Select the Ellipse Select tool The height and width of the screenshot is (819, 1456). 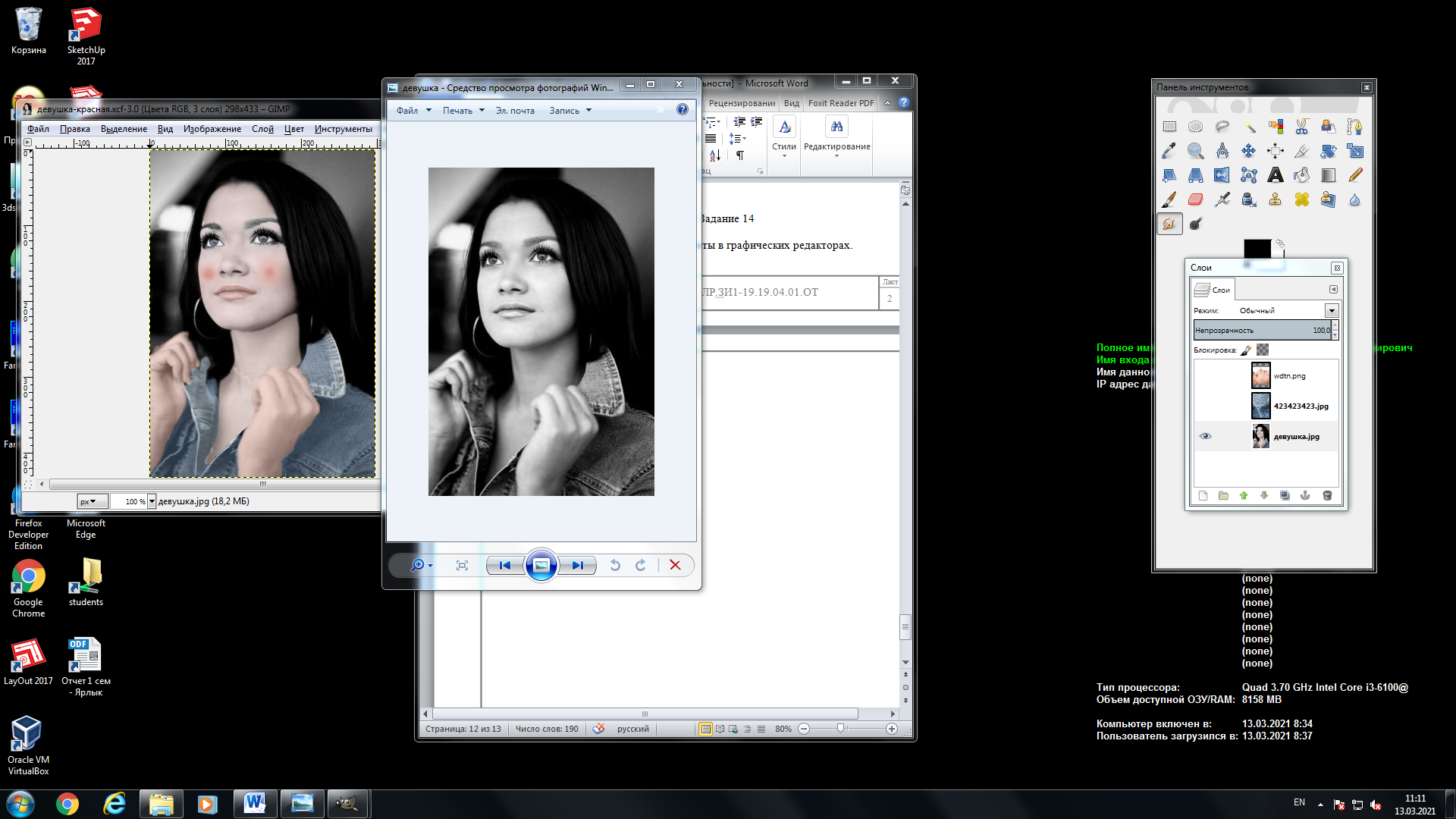click(x=1196, y=127)
